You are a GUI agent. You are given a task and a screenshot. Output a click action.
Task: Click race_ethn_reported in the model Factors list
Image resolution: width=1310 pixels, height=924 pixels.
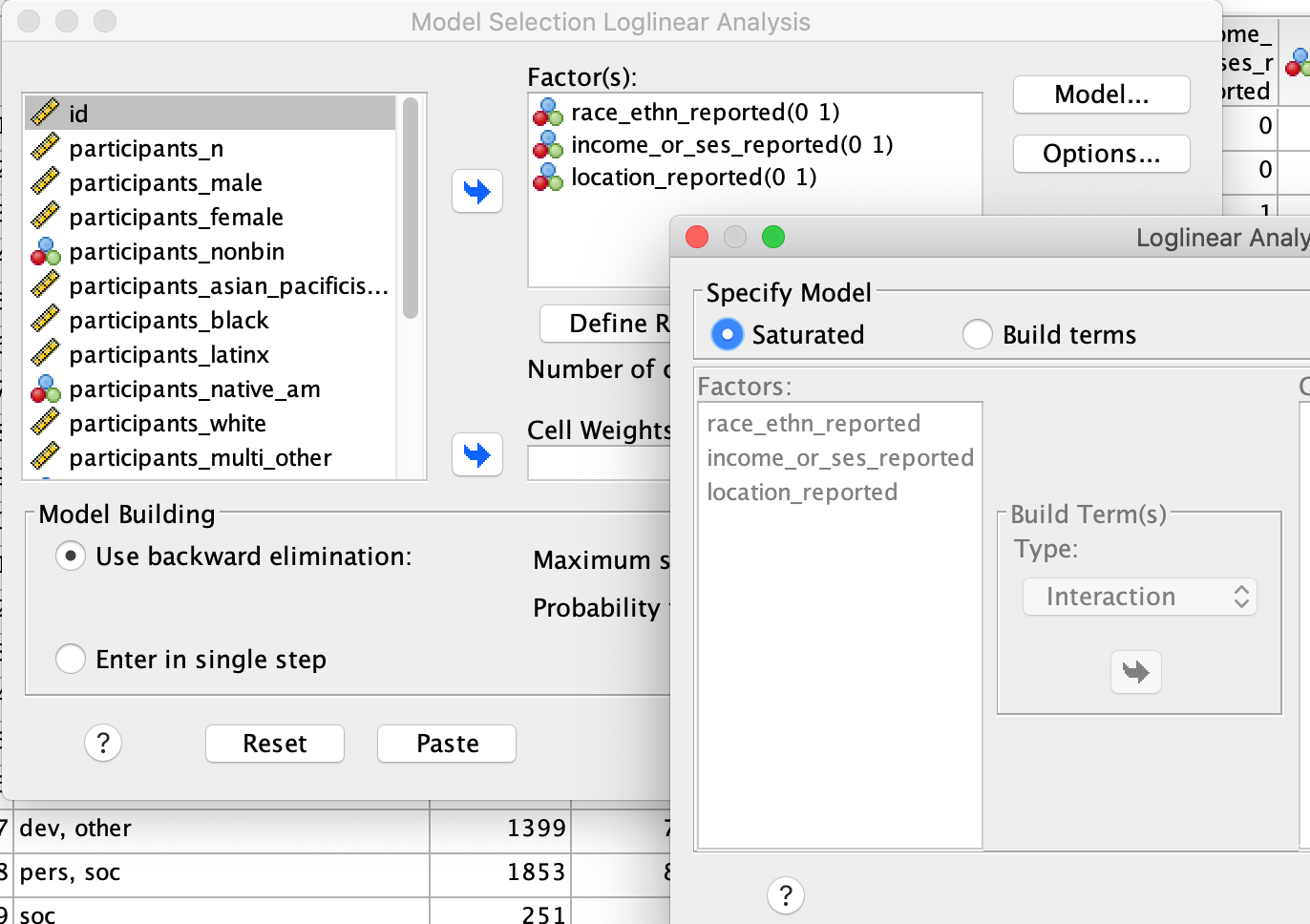[813, 424]
